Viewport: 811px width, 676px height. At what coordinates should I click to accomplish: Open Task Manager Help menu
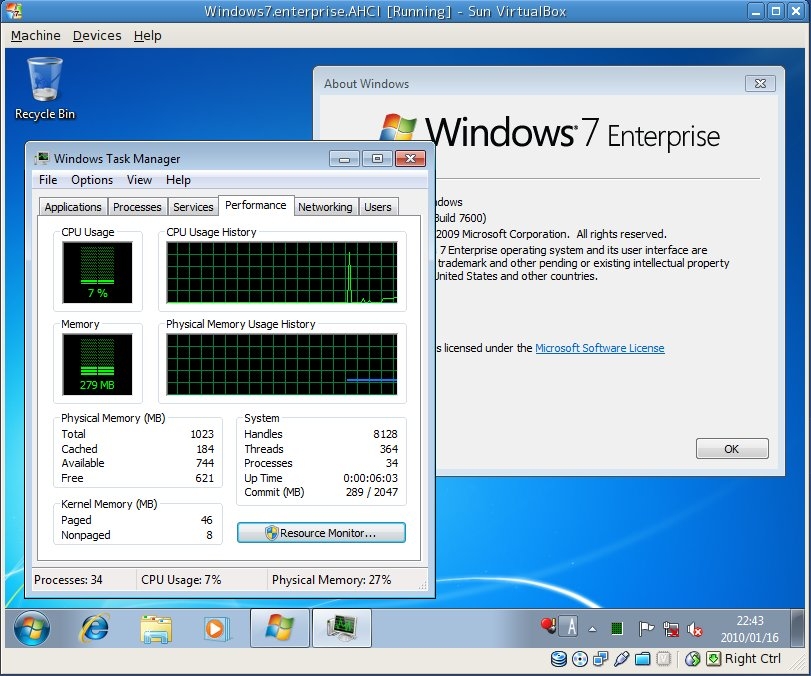point(178,180)
